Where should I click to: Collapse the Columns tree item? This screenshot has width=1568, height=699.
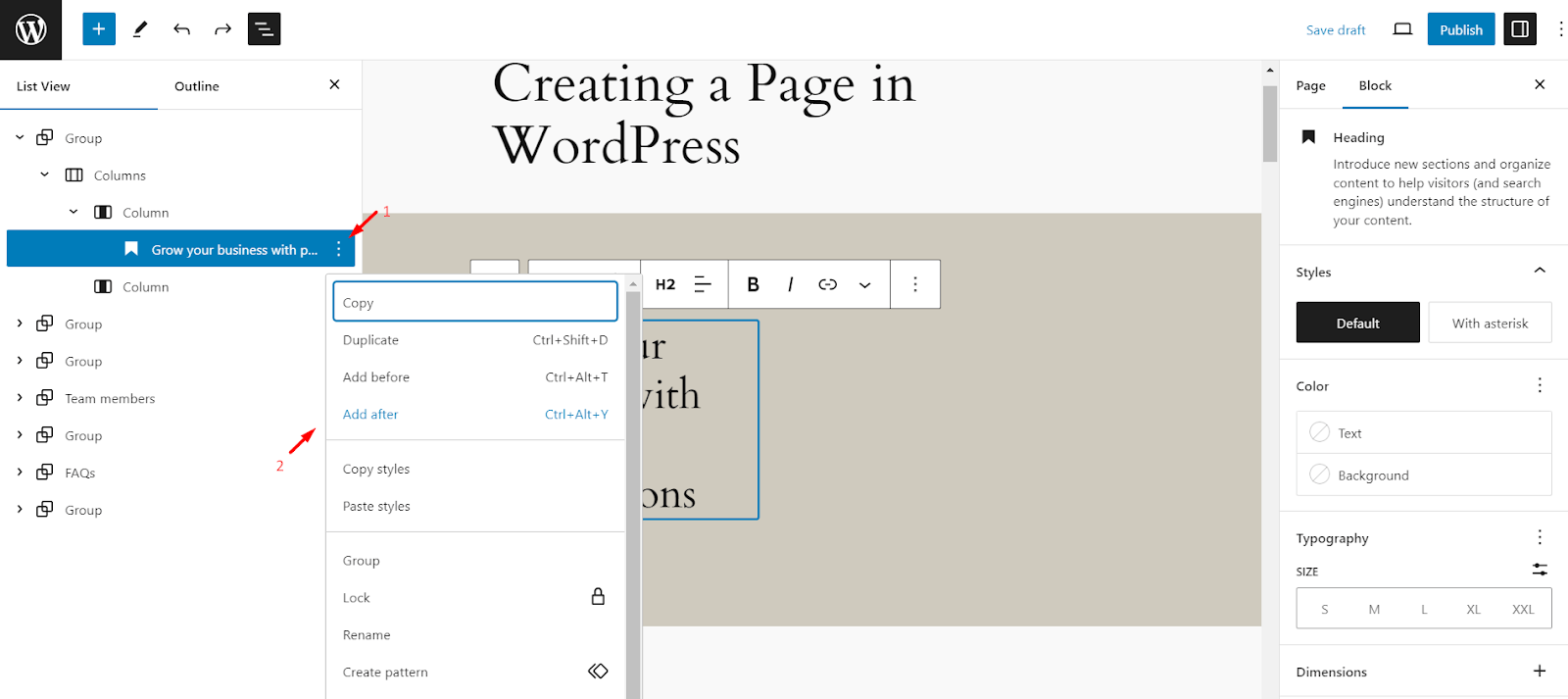click(x=45, y=175)
